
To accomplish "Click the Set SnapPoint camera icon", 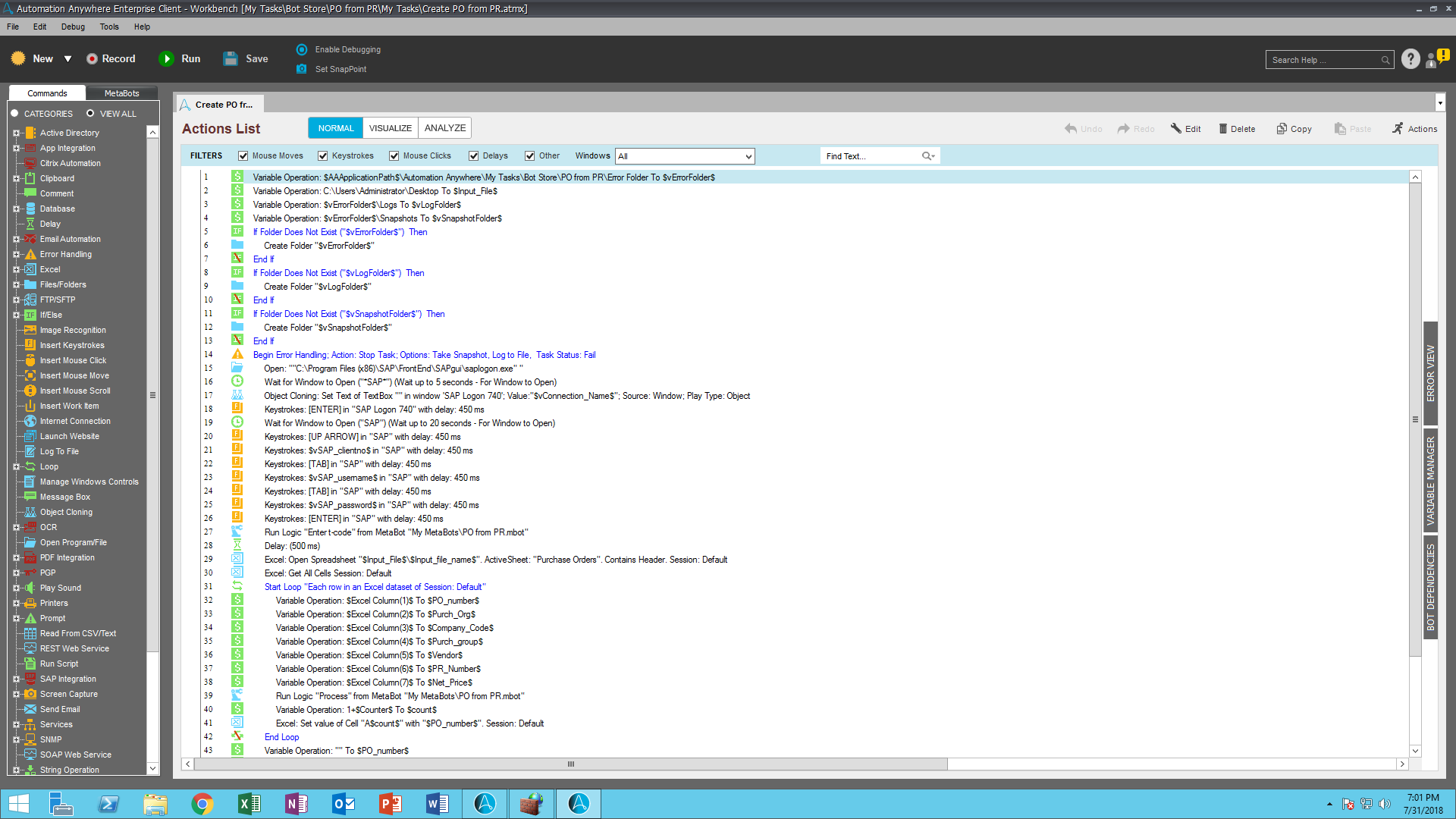I will 301,69.
